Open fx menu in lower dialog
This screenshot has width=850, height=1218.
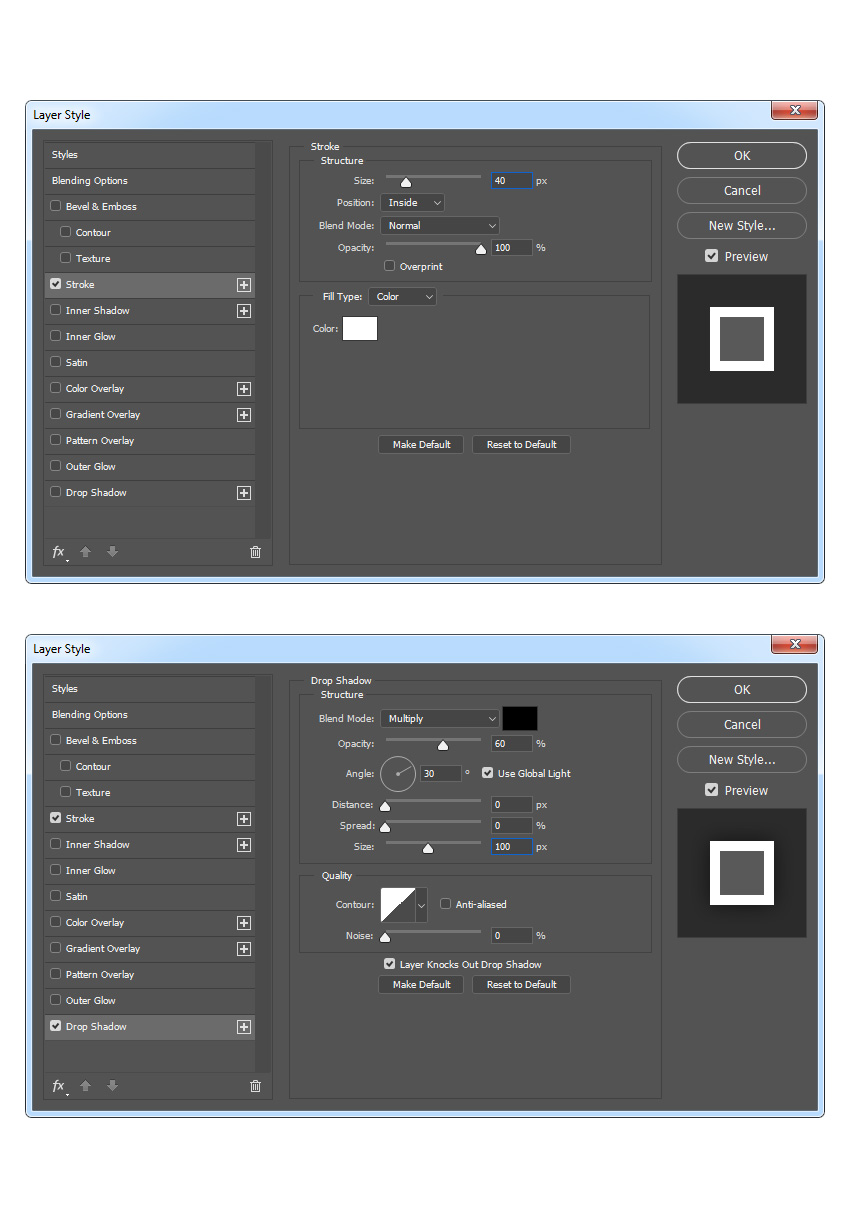[59, 1086]
